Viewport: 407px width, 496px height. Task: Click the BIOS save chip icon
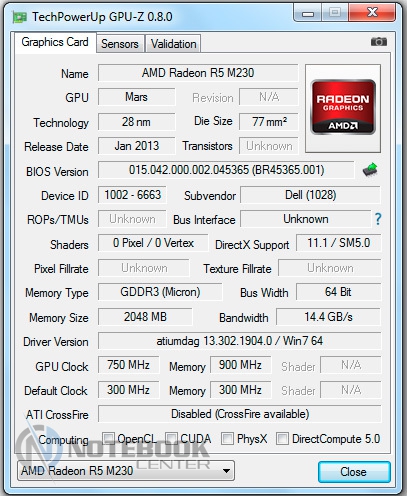[x=370, y=170]
